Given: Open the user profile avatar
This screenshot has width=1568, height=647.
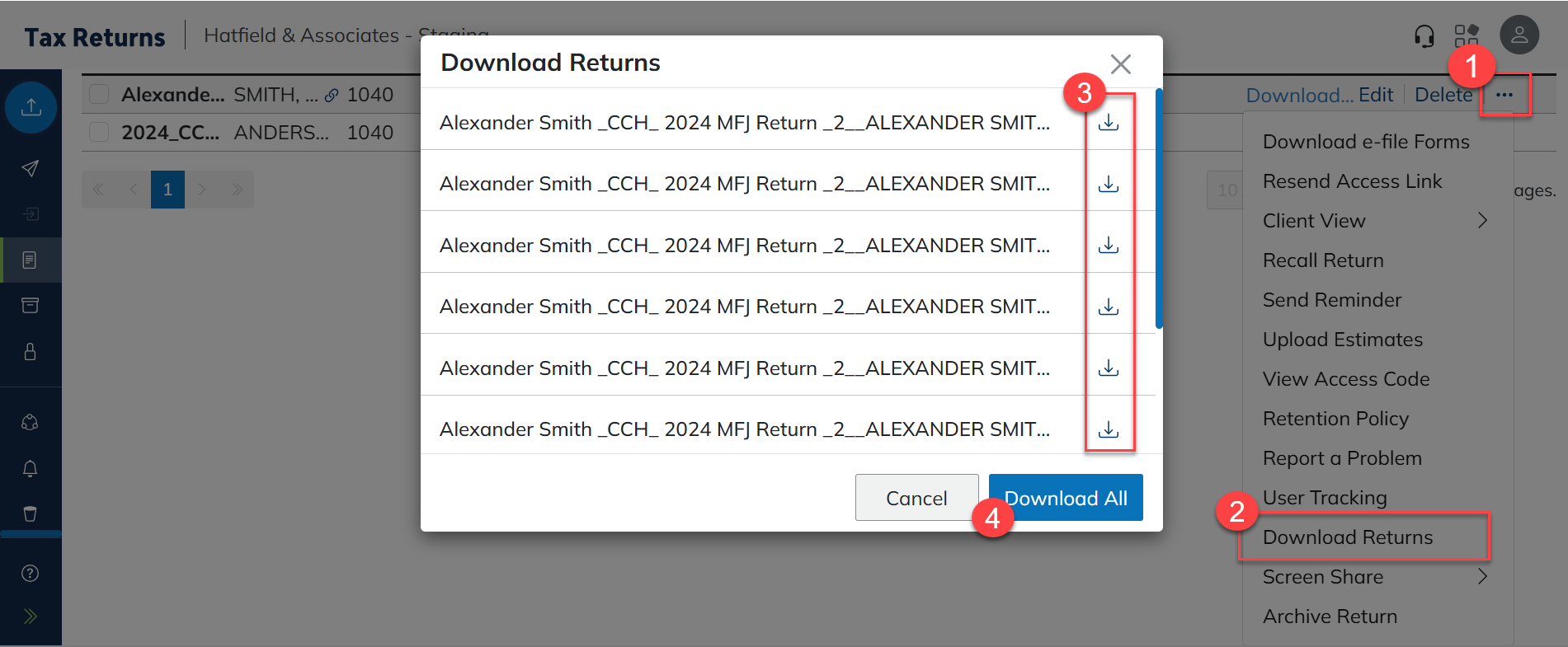Looking at the screenshot, I should click(1519, 35).
